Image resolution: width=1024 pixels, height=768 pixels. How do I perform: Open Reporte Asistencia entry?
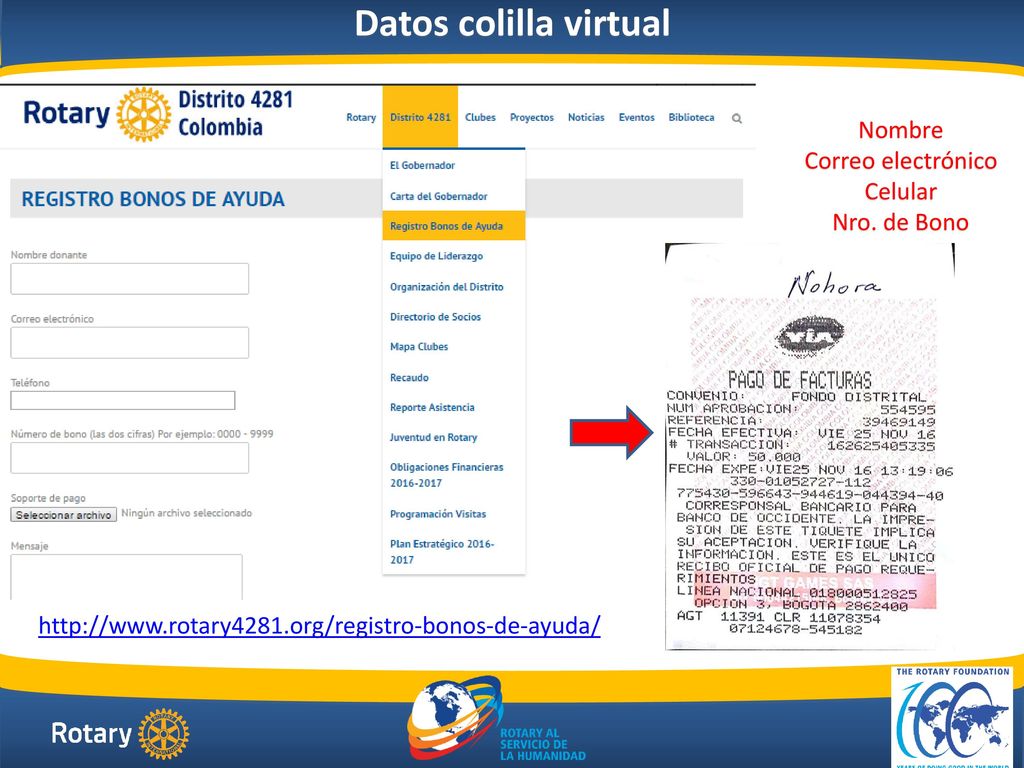click(x=454, y=408)
